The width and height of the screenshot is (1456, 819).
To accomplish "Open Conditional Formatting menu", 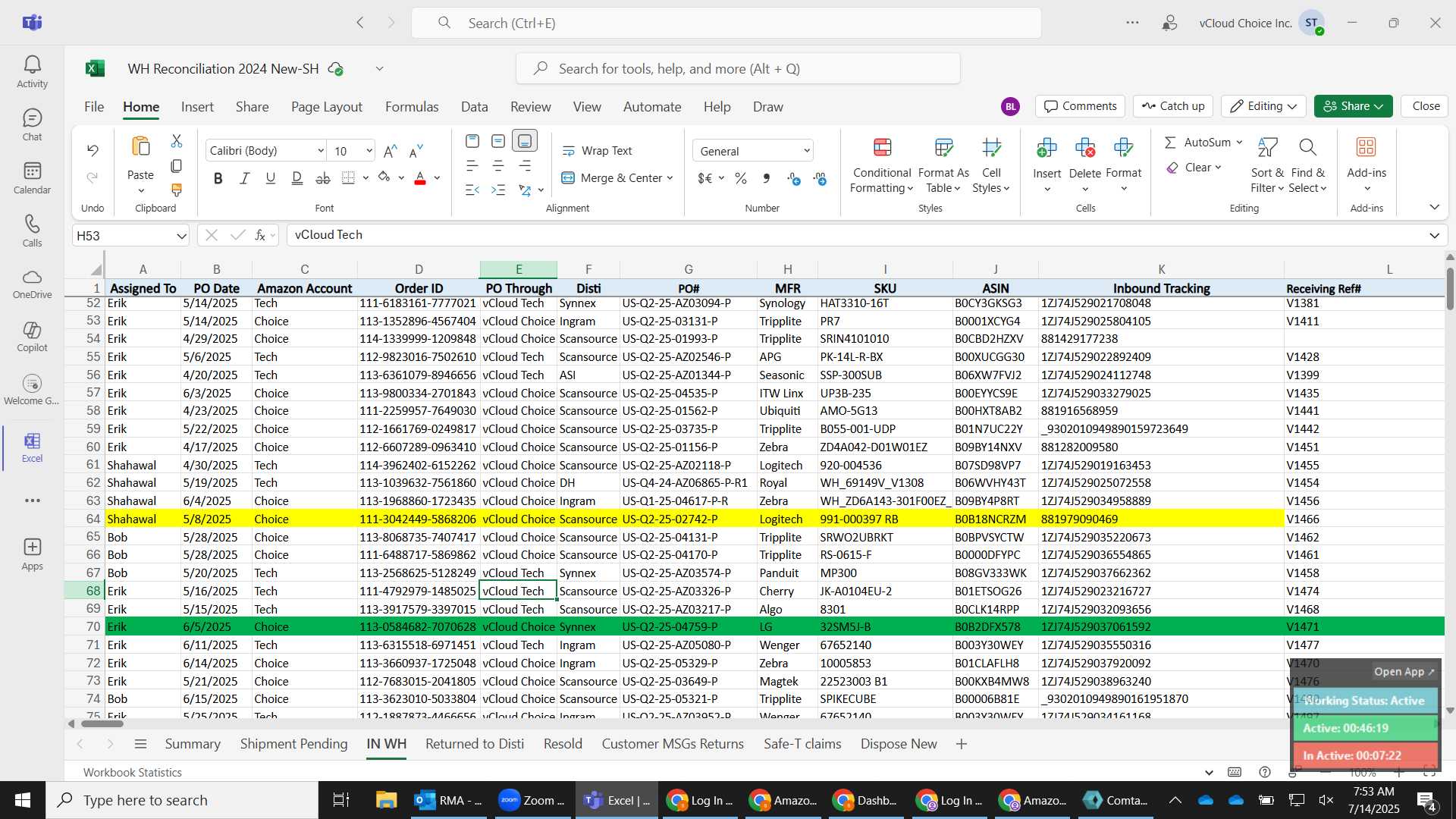I will [x=882, y=165].
